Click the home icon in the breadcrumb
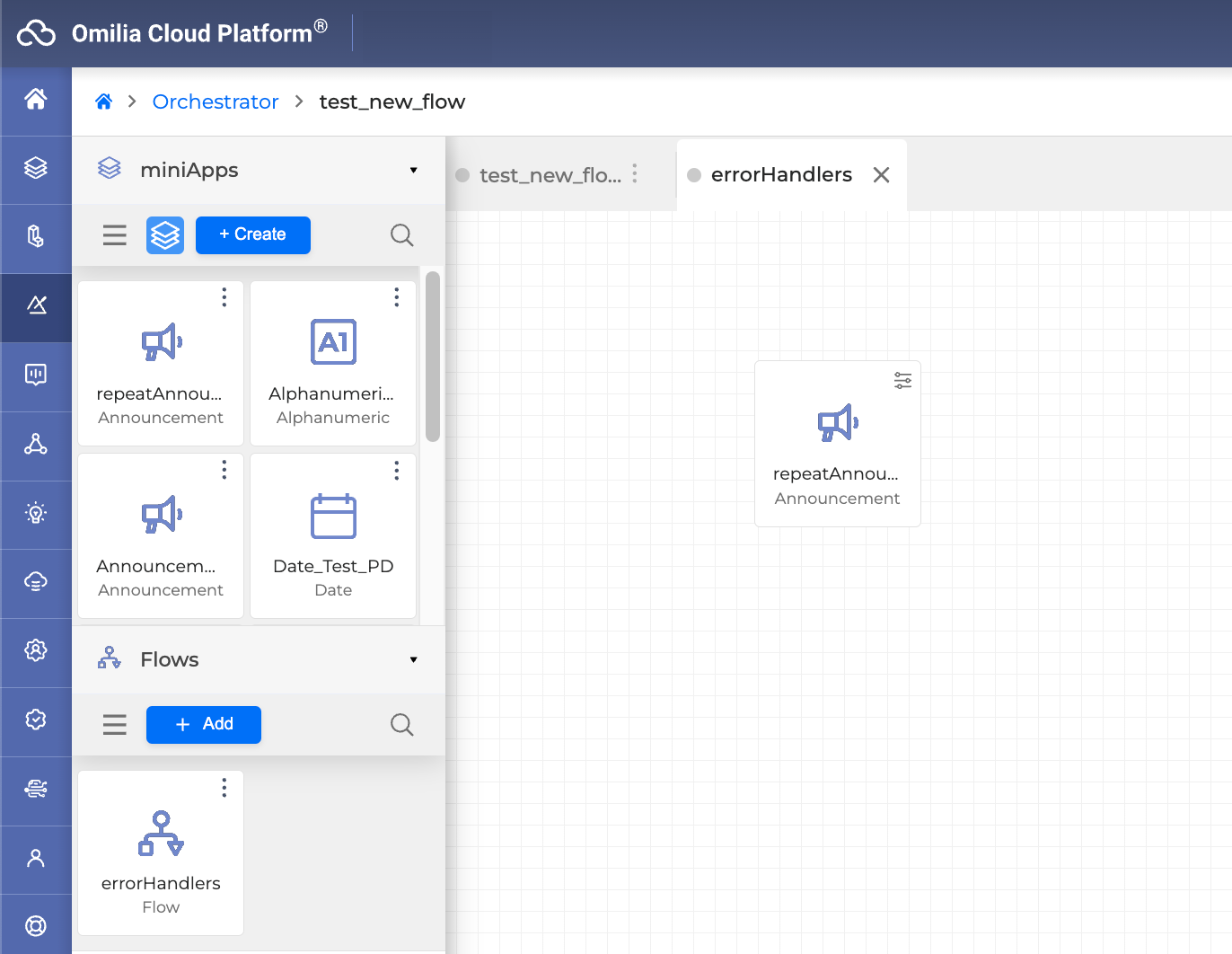This screenshot has width=1232, height=954. pos(104,102)
